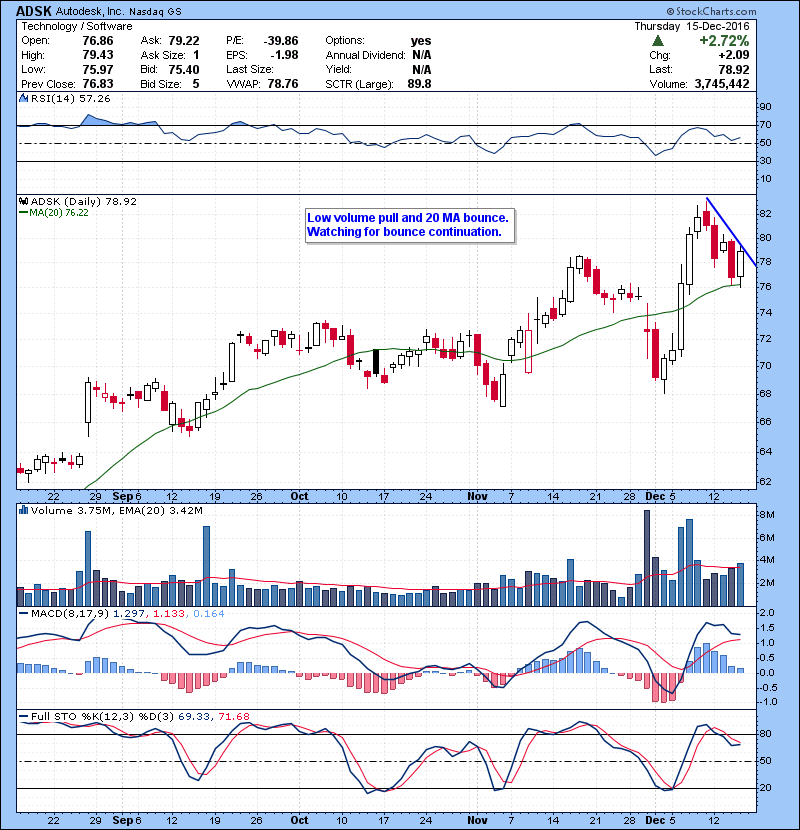Viewport: 800px width, 830px height.
Task: Click the Bid Size value 5
Action: click(x=196, y=84)
